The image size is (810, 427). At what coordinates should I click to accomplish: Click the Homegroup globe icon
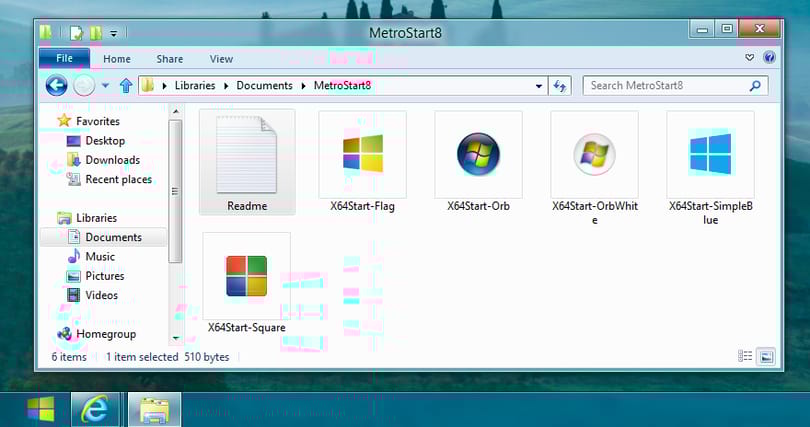(64, 334)
